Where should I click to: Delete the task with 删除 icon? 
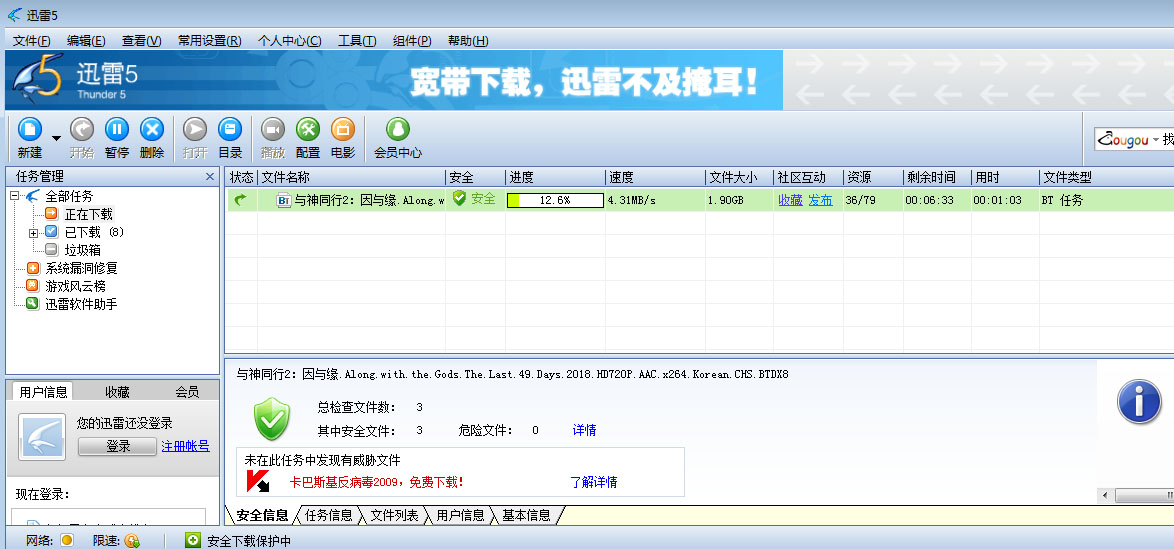[x=152, y=130]
